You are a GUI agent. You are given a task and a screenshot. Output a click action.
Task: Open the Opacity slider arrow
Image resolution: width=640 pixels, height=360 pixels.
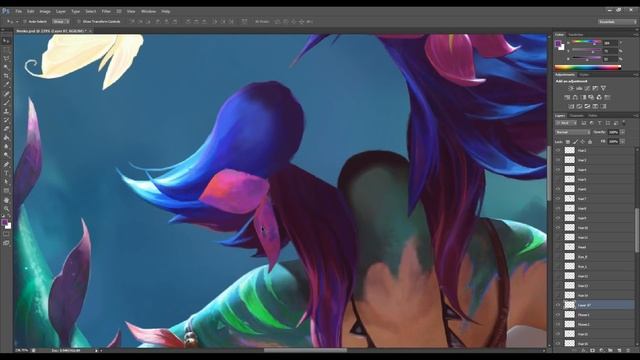[623, 132]
